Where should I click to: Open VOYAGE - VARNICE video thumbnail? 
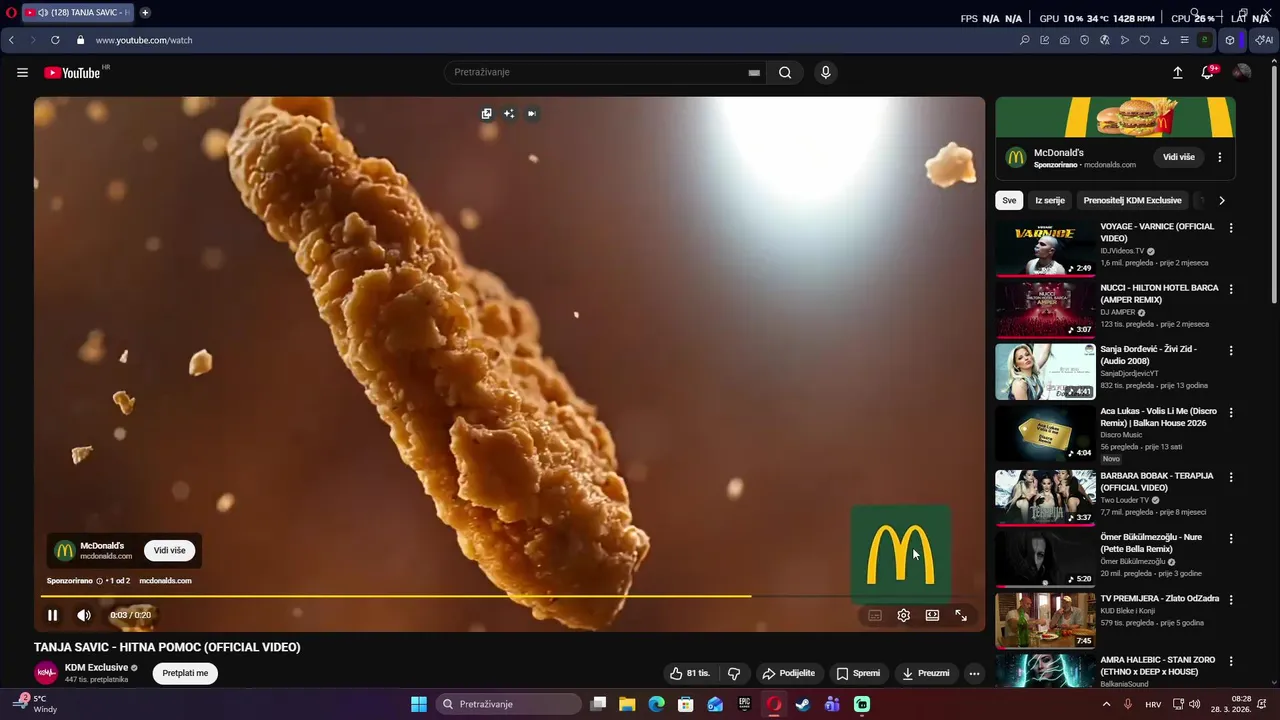(1045, 248)
